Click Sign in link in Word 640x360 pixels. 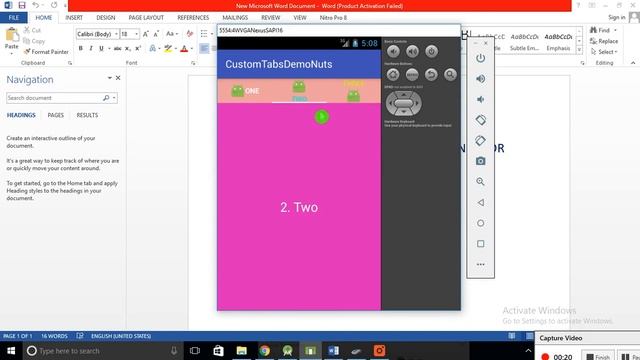click(616, 17)
